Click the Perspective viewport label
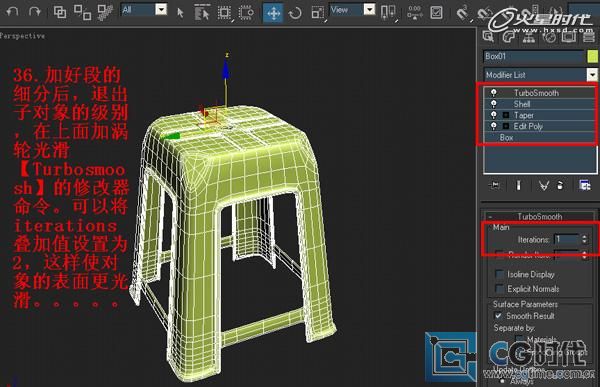 [x=22, y=36]
